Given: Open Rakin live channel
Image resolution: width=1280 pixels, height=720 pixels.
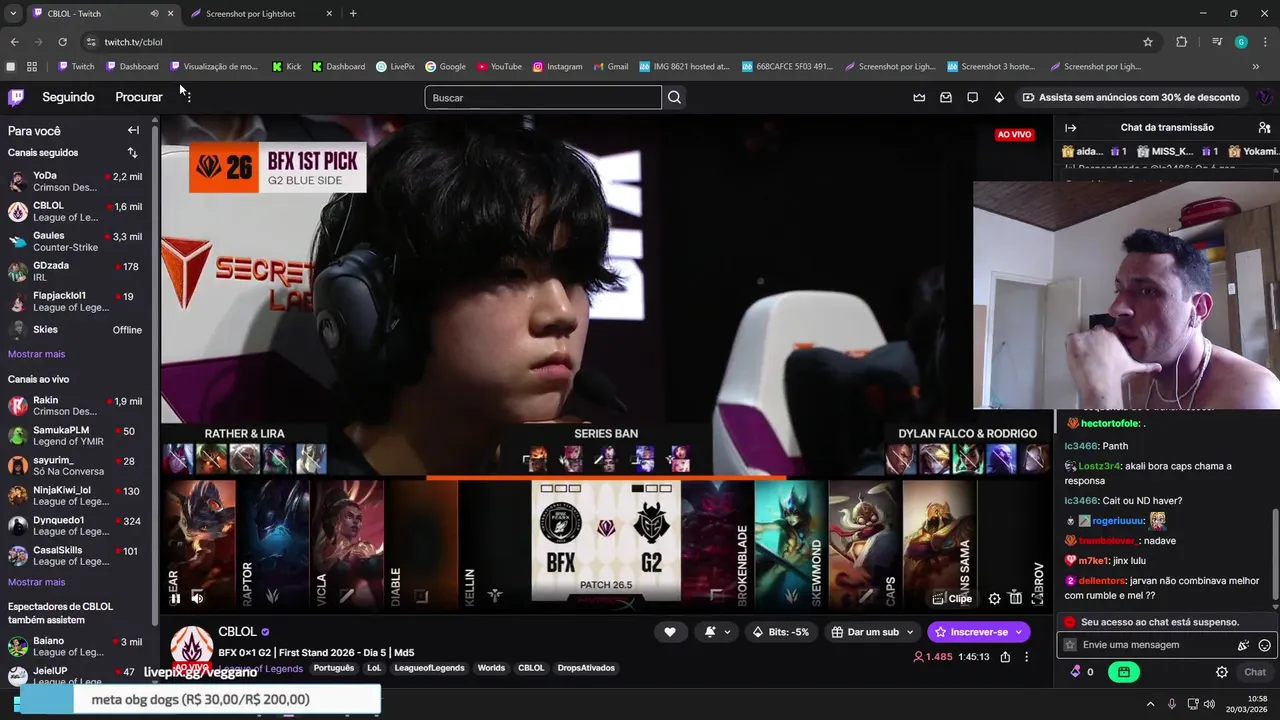Looking at the screenshot, I should [76, 405].
